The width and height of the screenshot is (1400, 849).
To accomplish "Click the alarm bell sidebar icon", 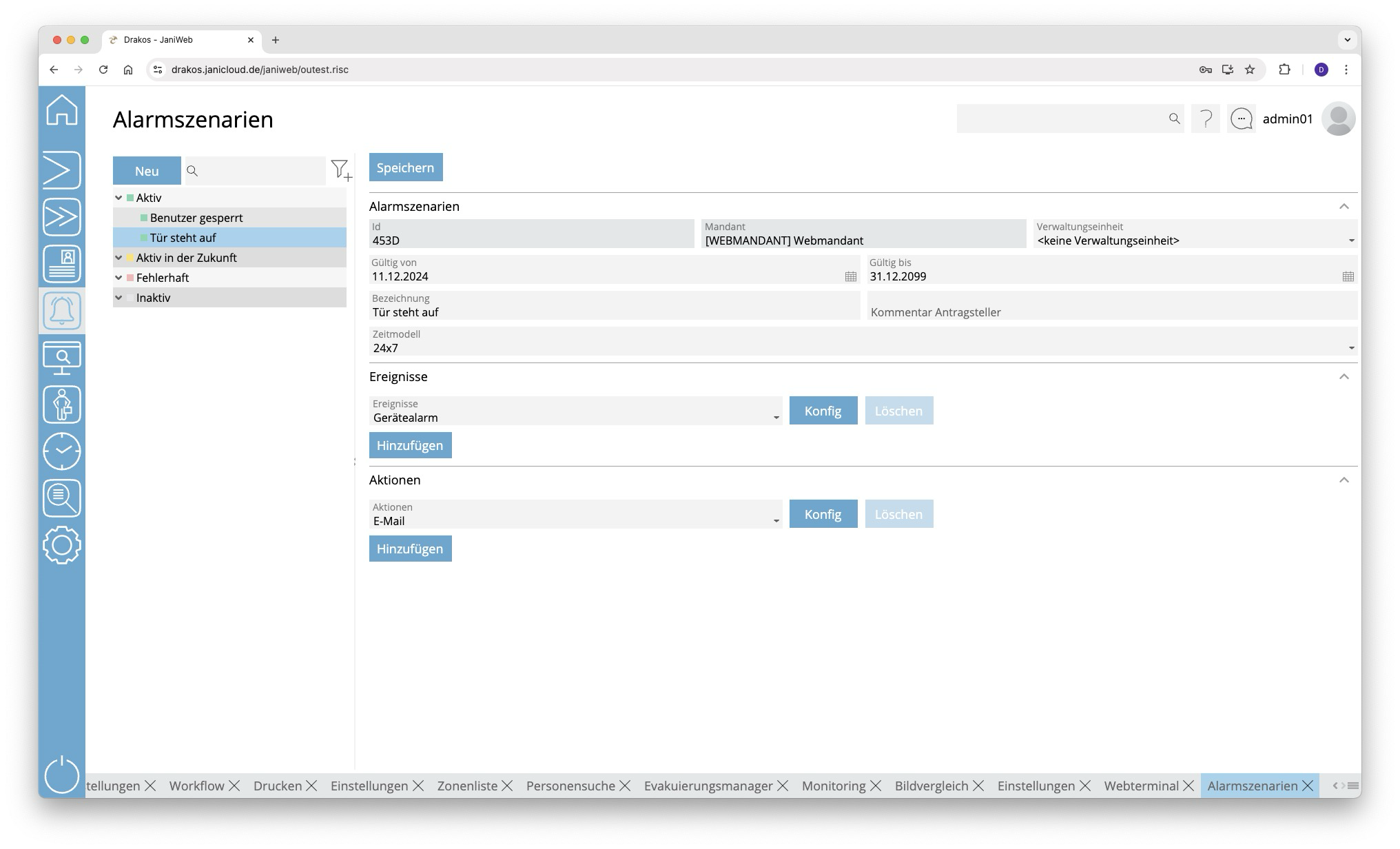I will 62,311.
